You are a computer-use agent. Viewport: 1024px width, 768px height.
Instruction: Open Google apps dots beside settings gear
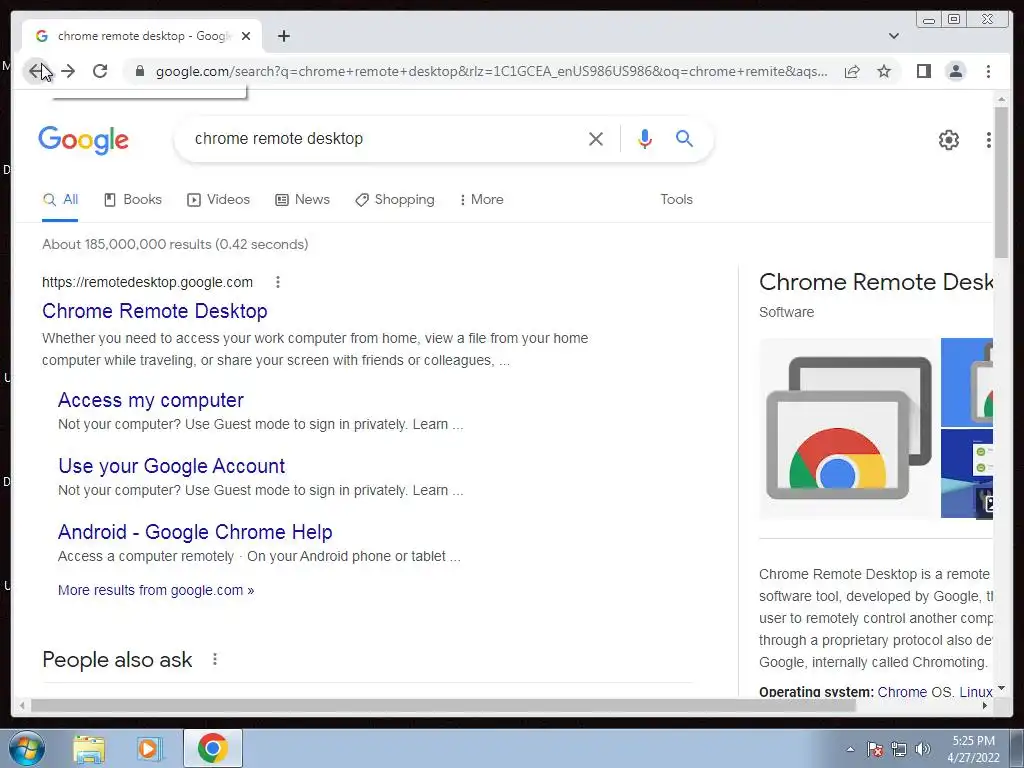tap(989, 140)
